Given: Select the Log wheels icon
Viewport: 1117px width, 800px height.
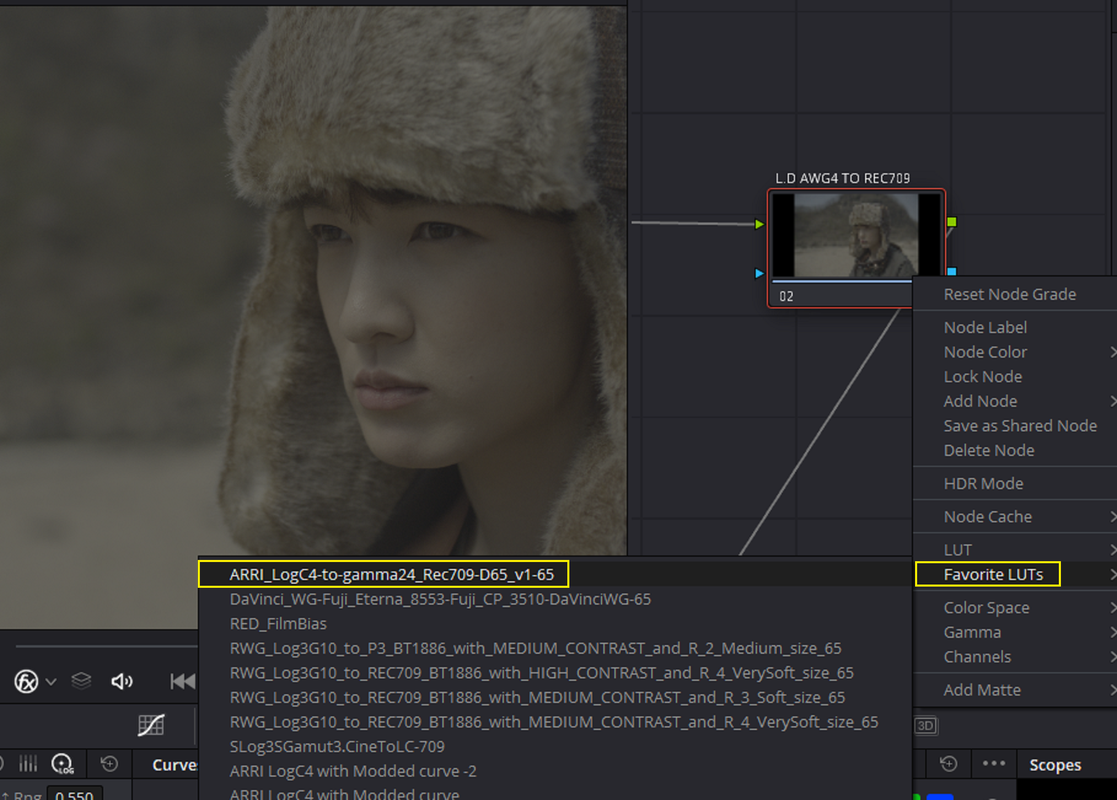Looking at the screenshot, I should [x=63, y=764].
